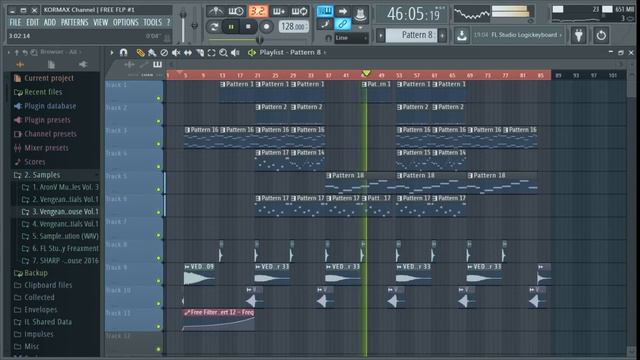This screenshot has height=360, width=640.
Task: Expand Current project in browser
Action: 49,78
